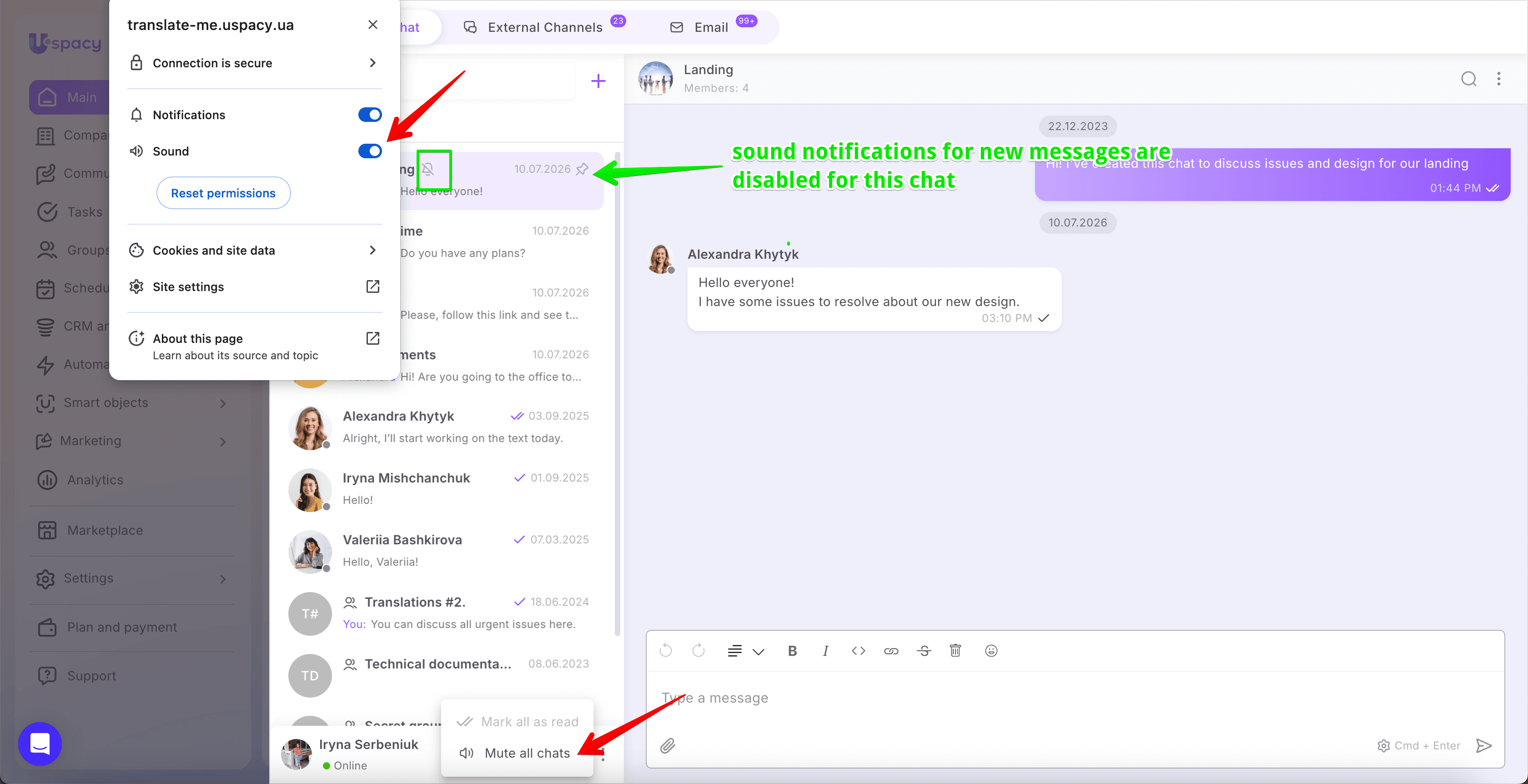The width and height of the screenshot is (1528, 784).
Task: Expand Smart objects chevron
Action: (223, 403)
